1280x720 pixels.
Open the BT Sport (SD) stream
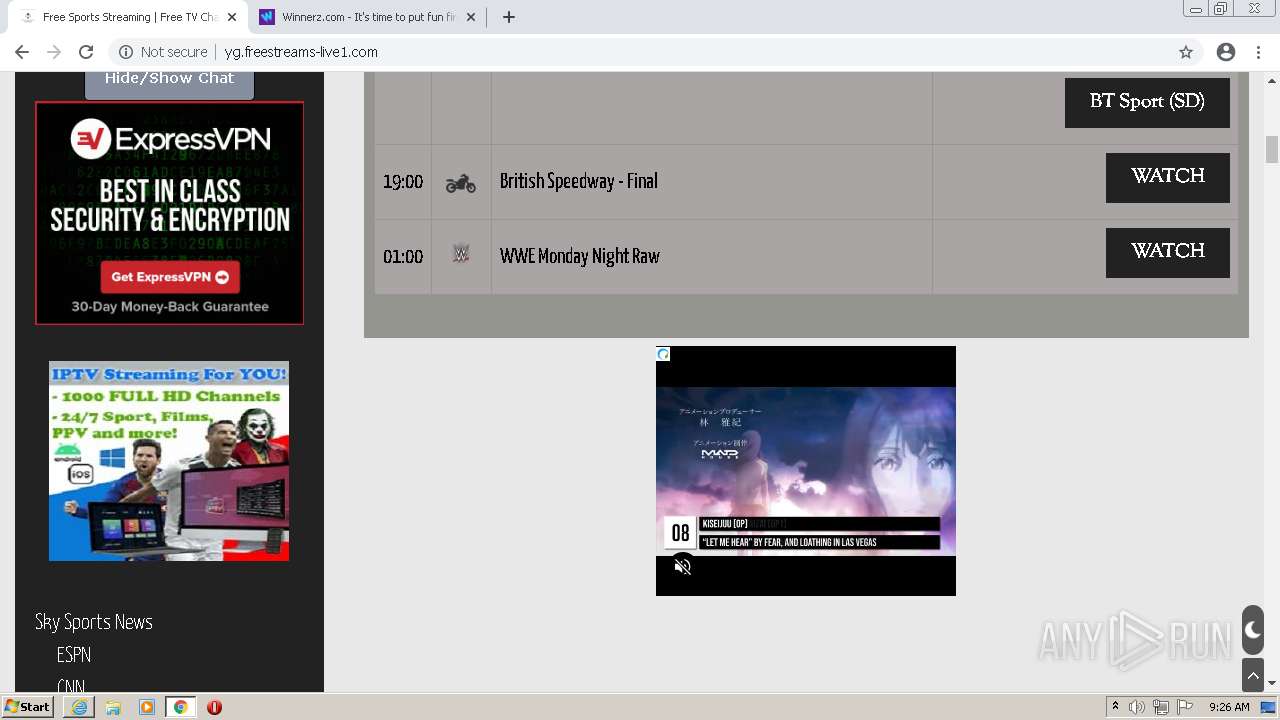click(1147, 102)
